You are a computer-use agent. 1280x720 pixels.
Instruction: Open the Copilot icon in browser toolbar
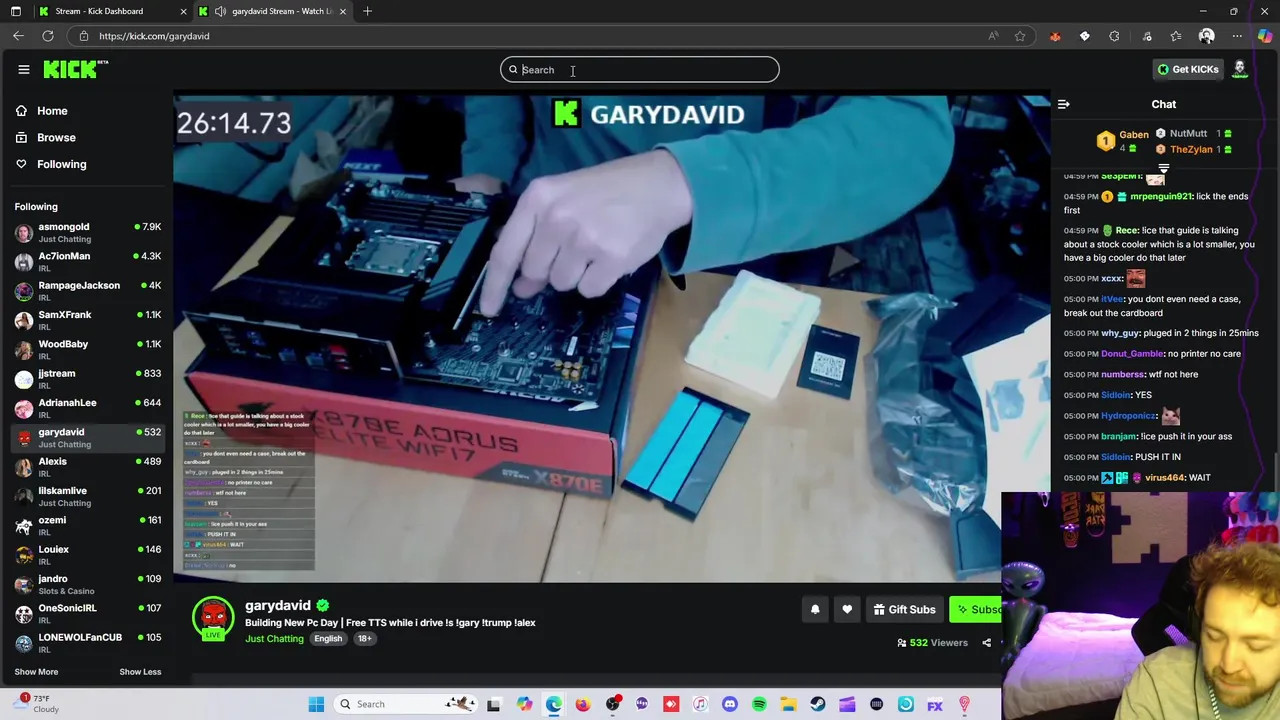1265,36
